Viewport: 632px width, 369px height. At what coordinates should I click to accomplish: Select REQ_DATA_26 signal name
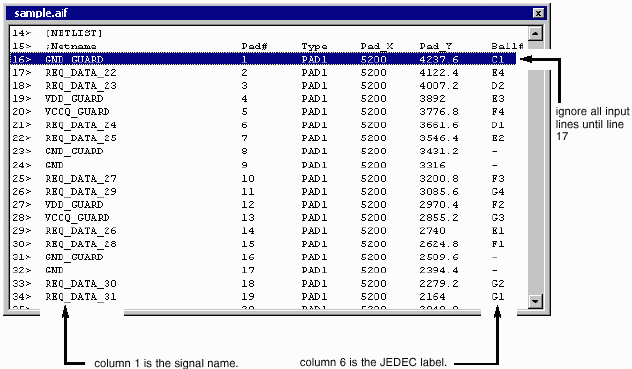(x=81, y=231)
